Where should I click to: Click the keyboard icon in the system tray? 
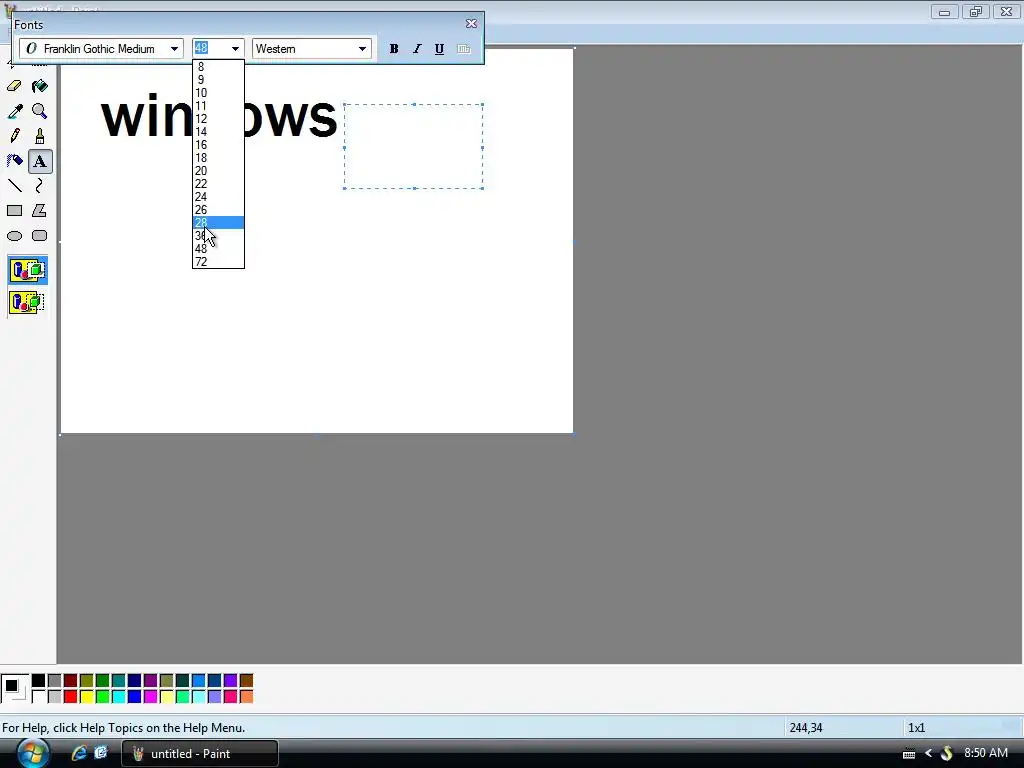click(908, 754)
